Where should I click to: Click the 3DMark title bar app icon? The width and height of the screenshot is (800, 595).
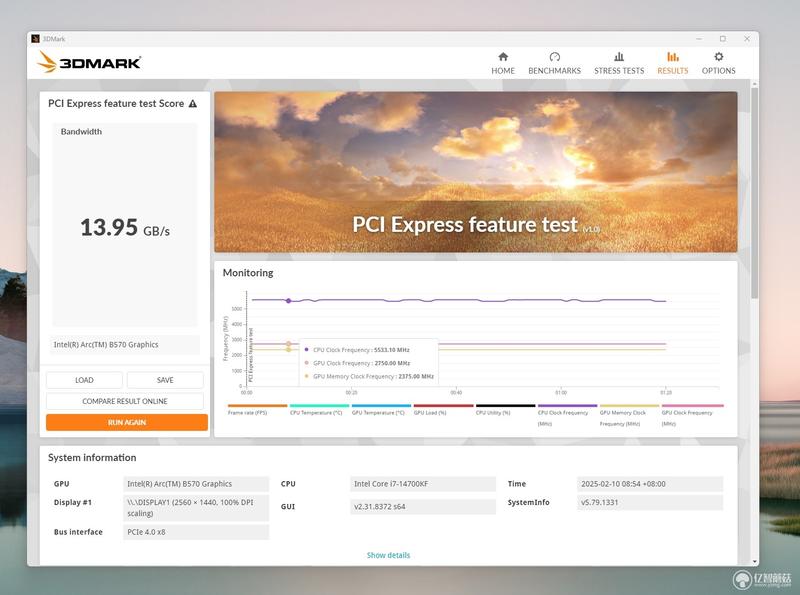click(x=35, y=39)
